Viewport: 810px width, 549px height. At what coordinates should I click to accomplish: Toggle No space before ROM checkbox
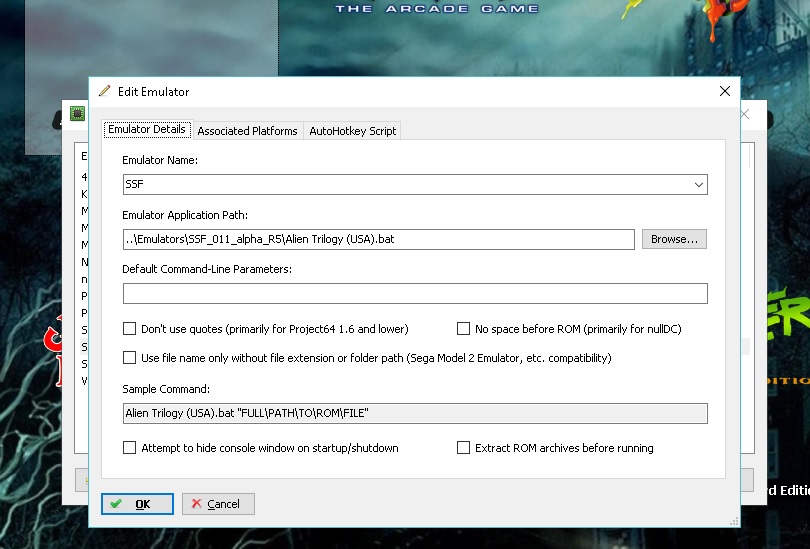(x=463, y=328)
